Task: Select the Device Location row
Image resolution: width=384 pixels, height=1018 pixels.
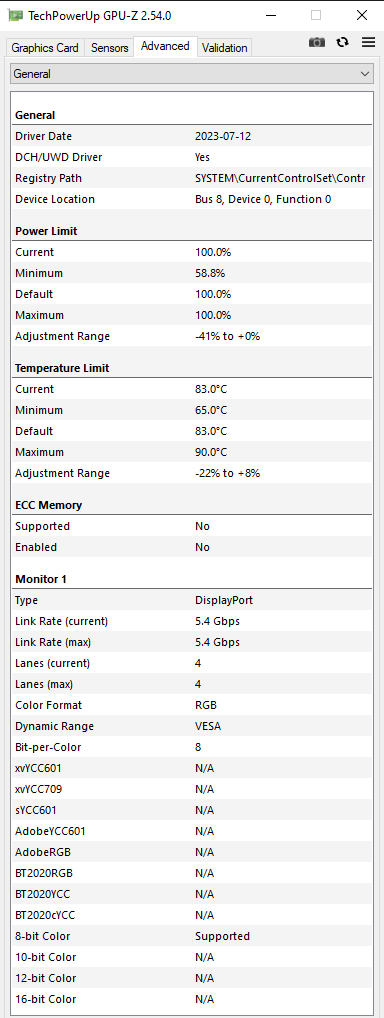Action: [x=192, y=199]
